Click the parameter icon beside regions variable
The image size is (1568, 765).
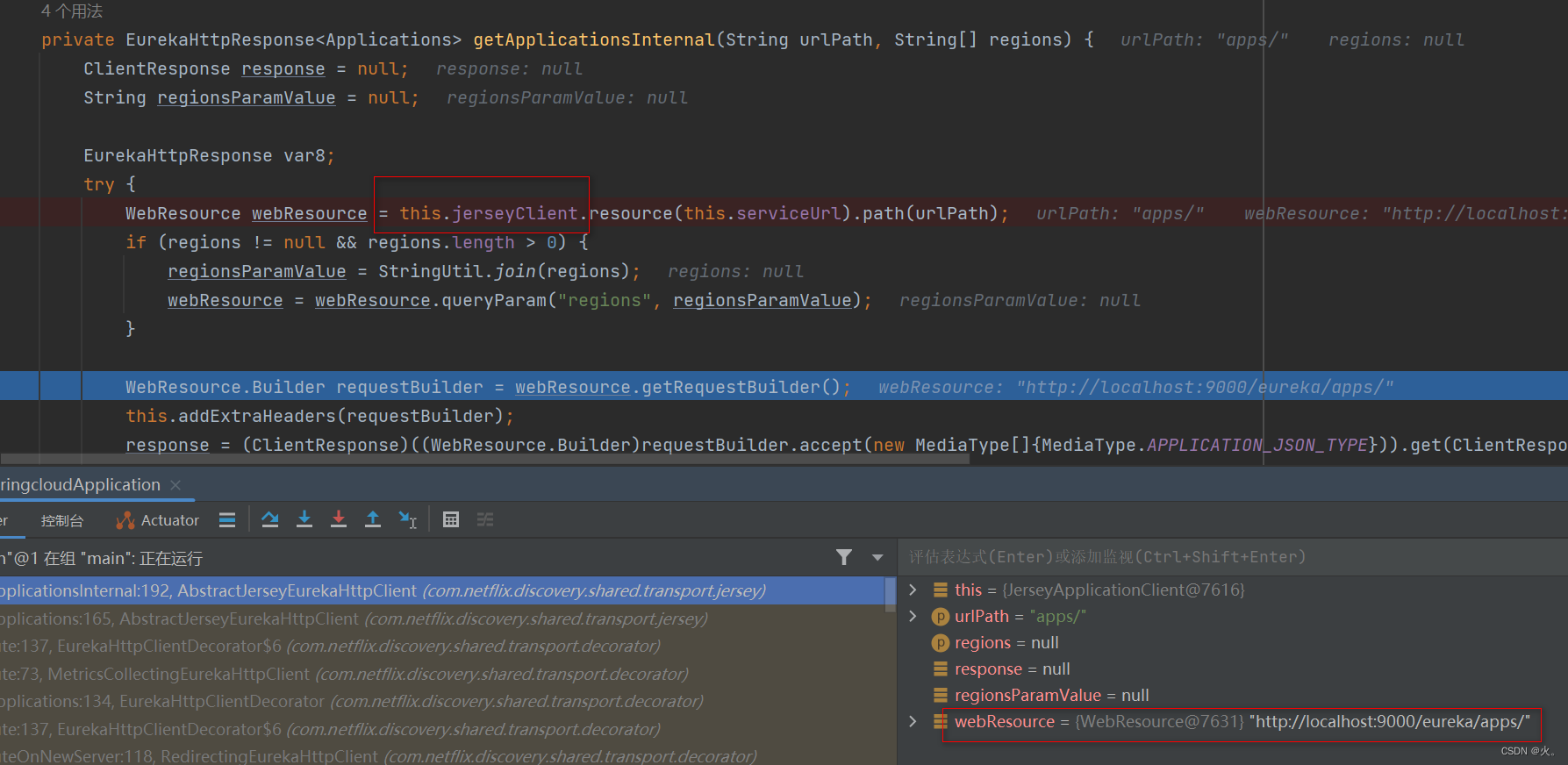click(x=940, y=642)
